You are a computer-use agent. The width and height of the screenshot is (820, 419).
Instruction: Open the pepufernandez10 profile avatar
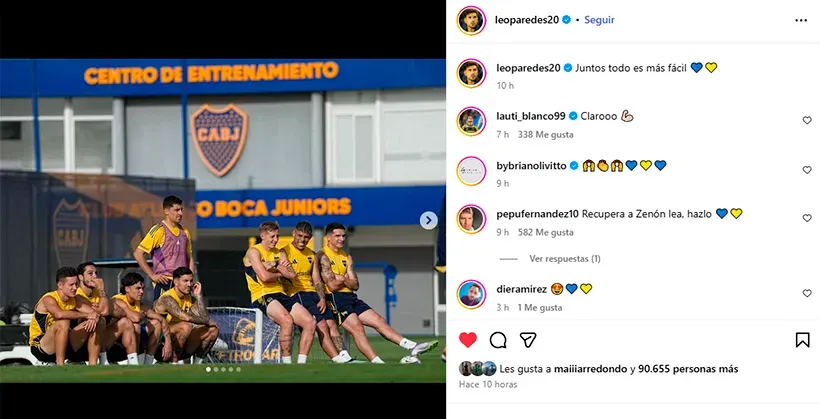tap(471, 219)
